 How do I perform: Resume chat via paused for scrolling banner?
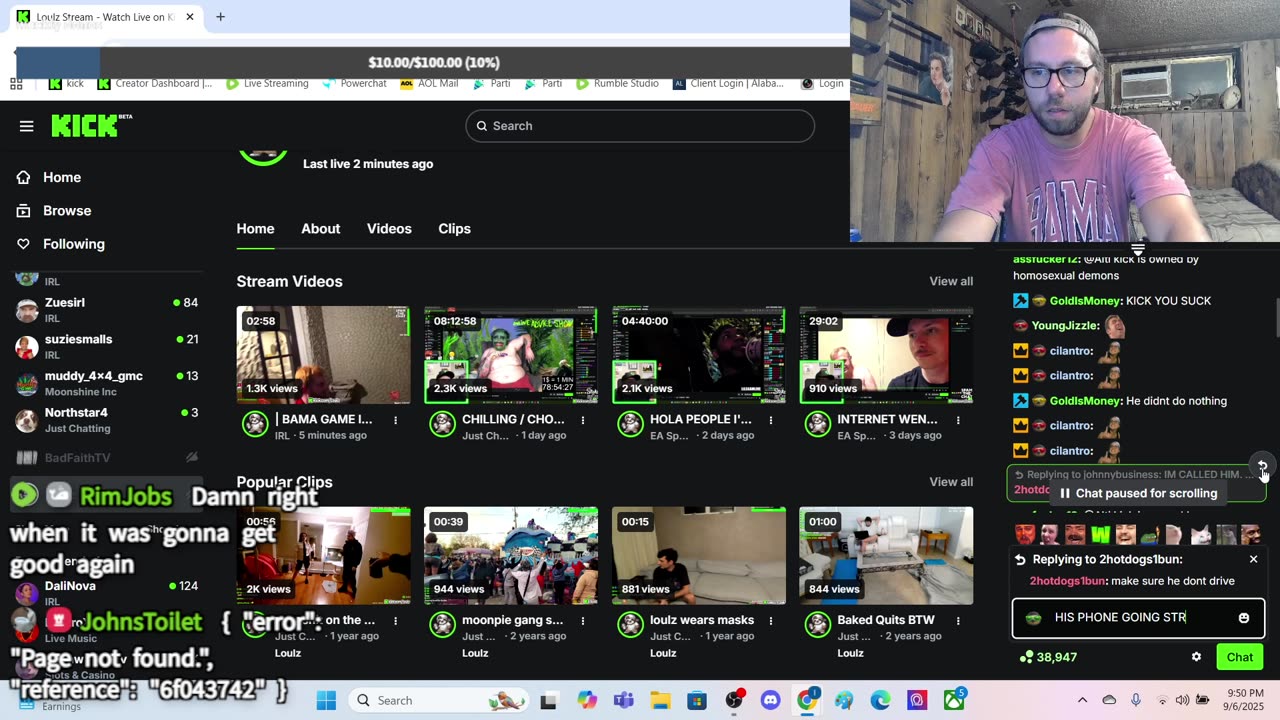pos(1138,493)
